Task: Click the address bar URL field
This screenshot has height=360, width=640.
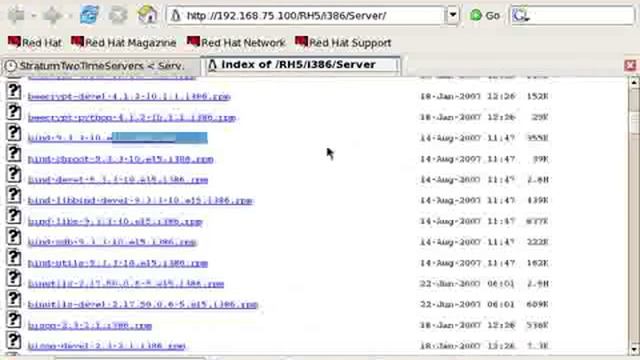Action: point(306,16)
